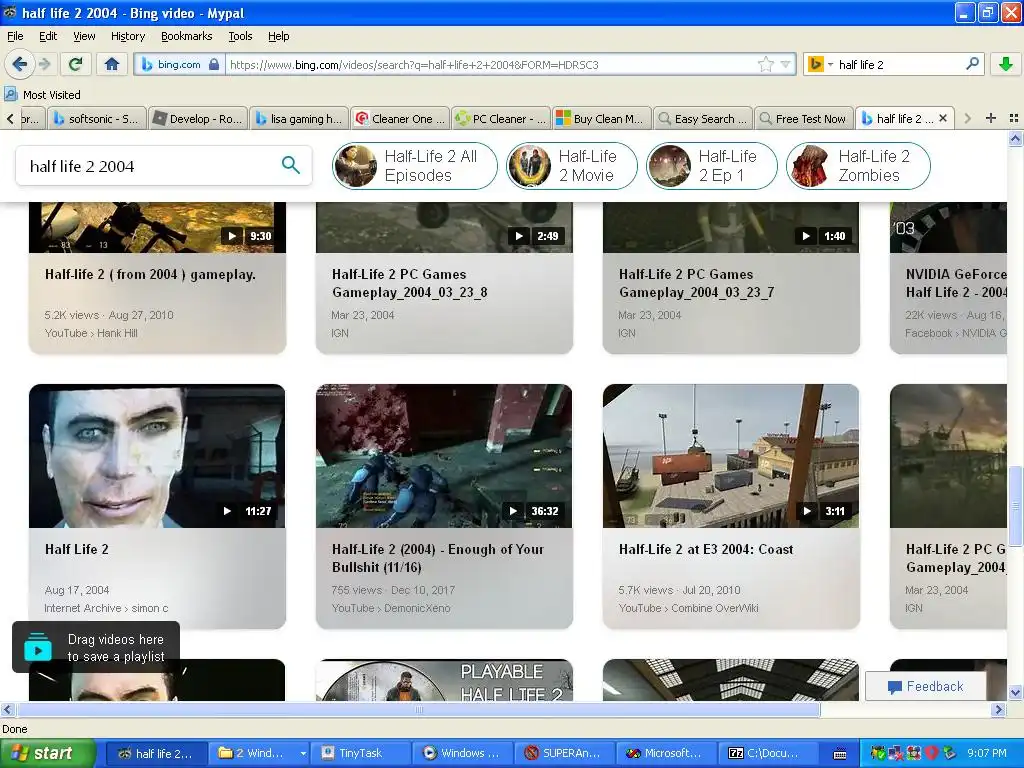Viewport: 1024px width, 768px height.
Task: Close the half life 2 tab
Action: click(x=942, y=118)
